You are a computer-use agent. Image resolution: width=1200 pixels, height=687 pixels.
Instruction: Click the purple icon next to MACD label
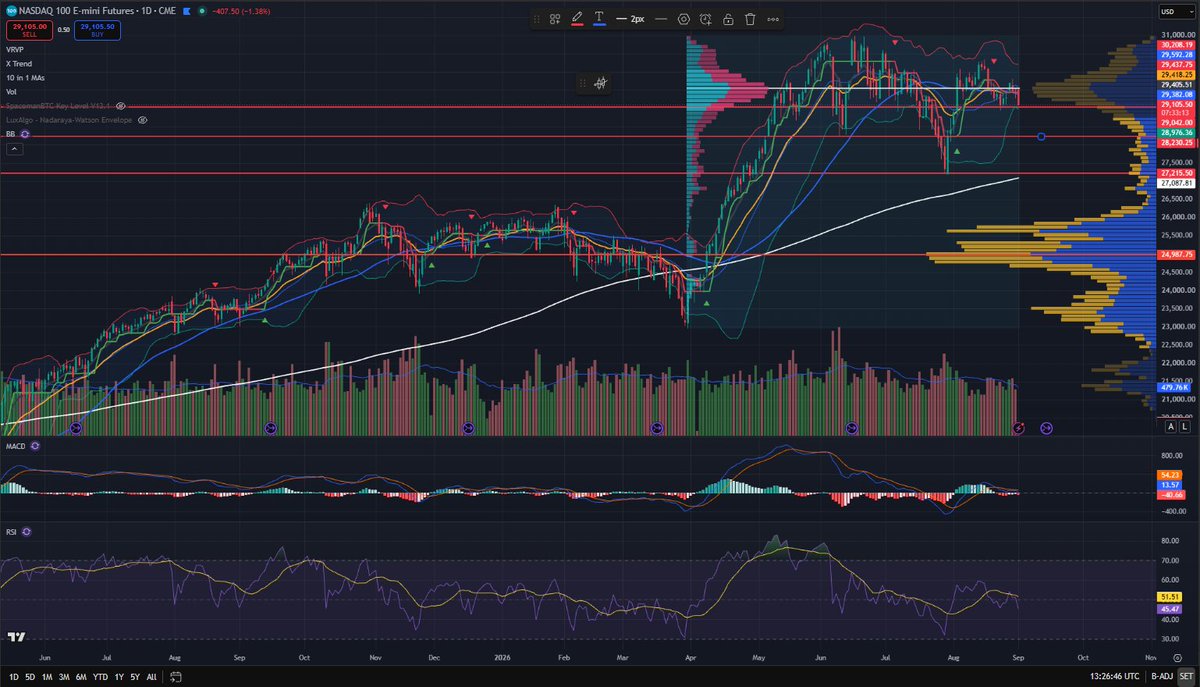[x=36, y=446]
